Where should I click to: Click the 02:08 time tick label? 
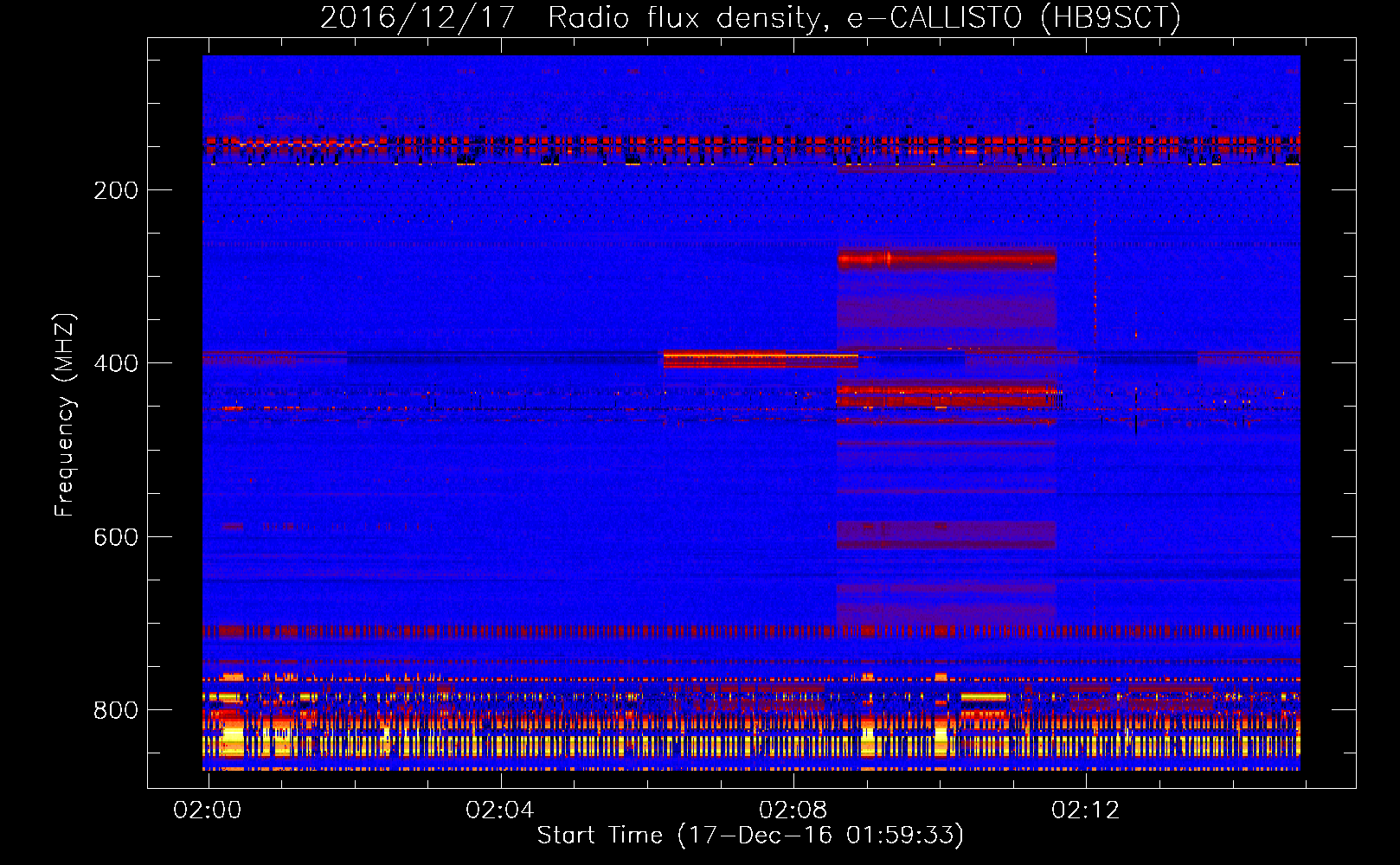pos(793,811)
